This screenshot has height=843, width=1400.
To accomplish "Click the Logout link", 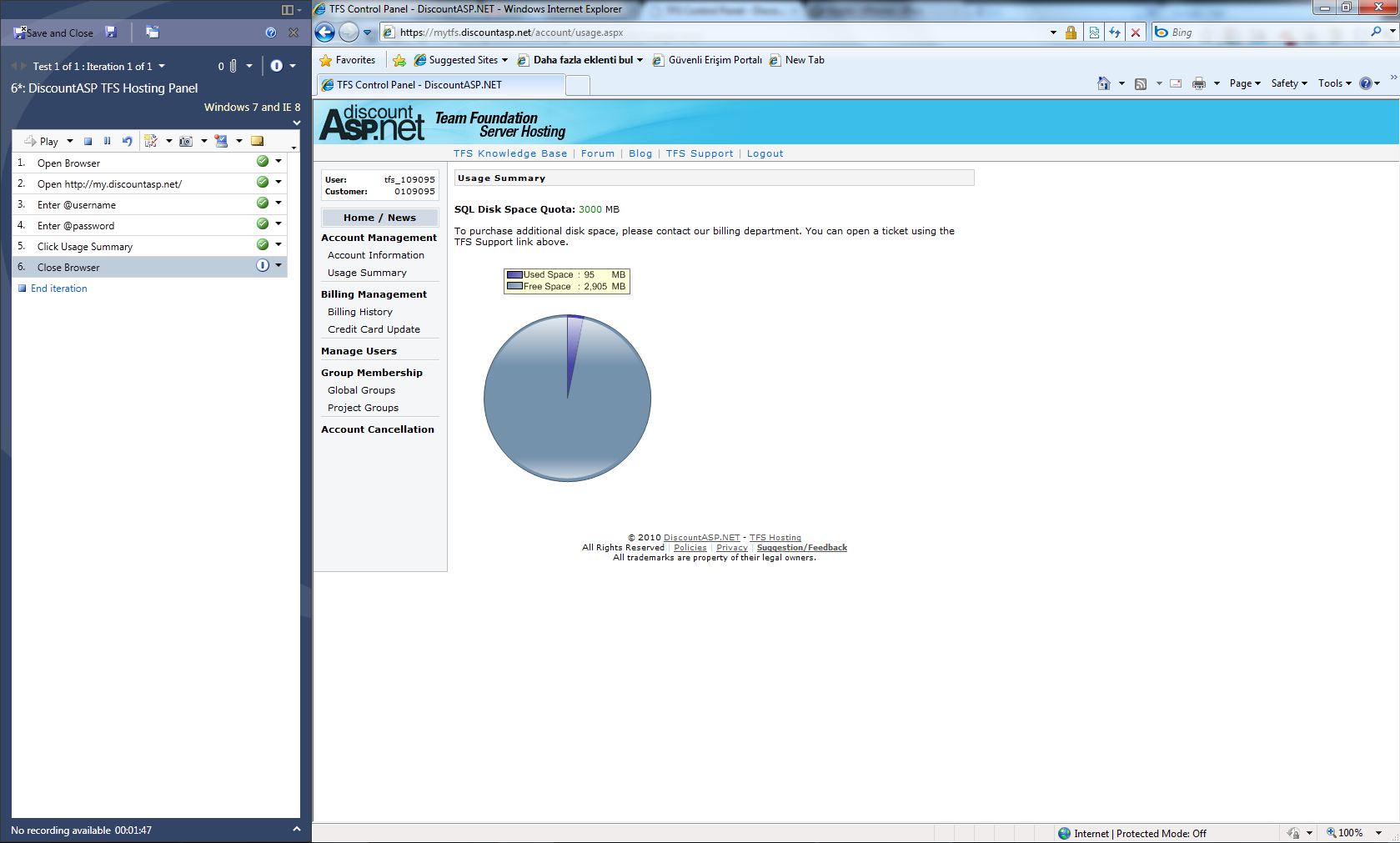I will [765, 153].
